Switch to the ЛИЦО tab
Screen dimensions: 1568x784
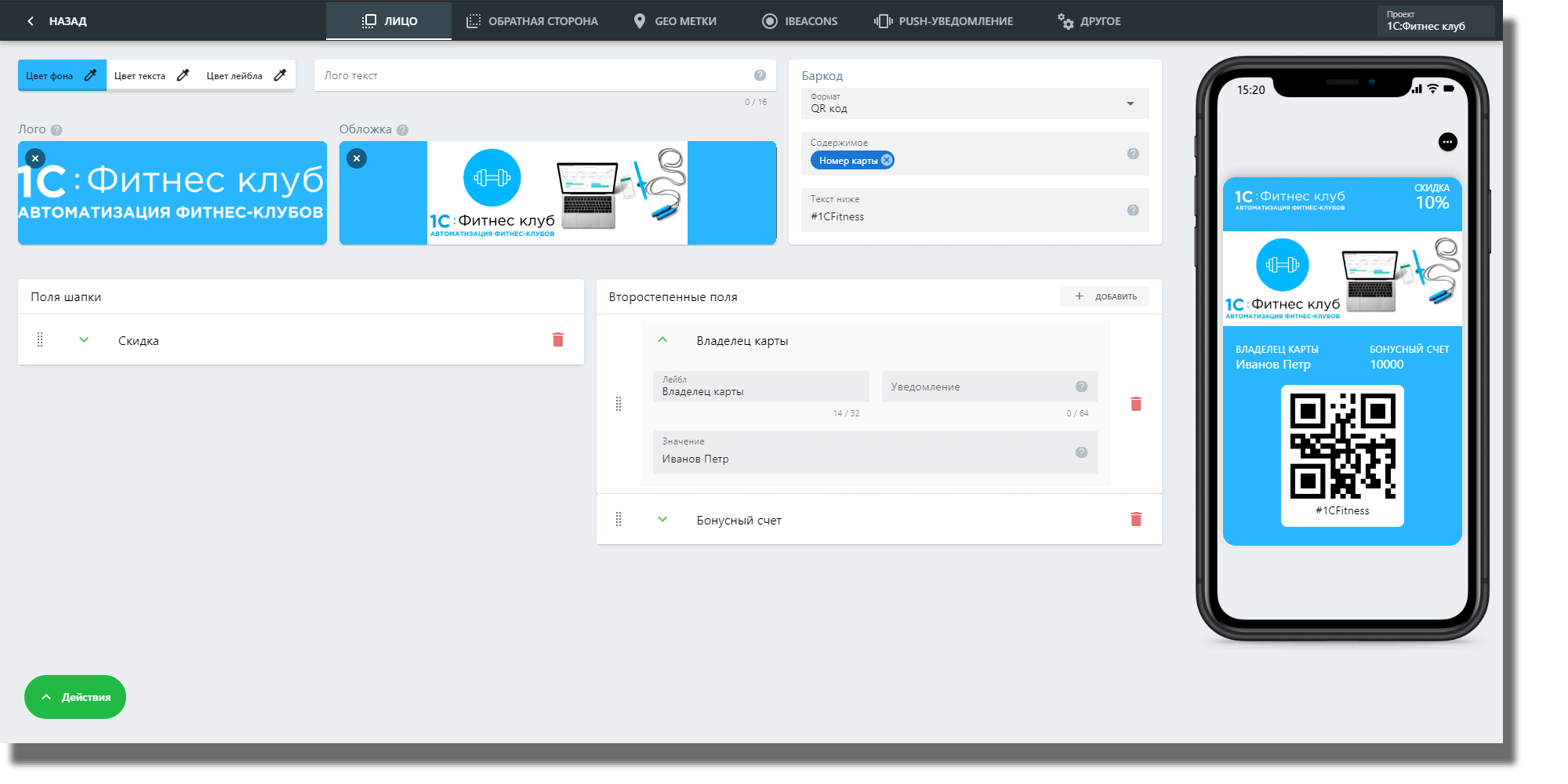click(389, 21)
